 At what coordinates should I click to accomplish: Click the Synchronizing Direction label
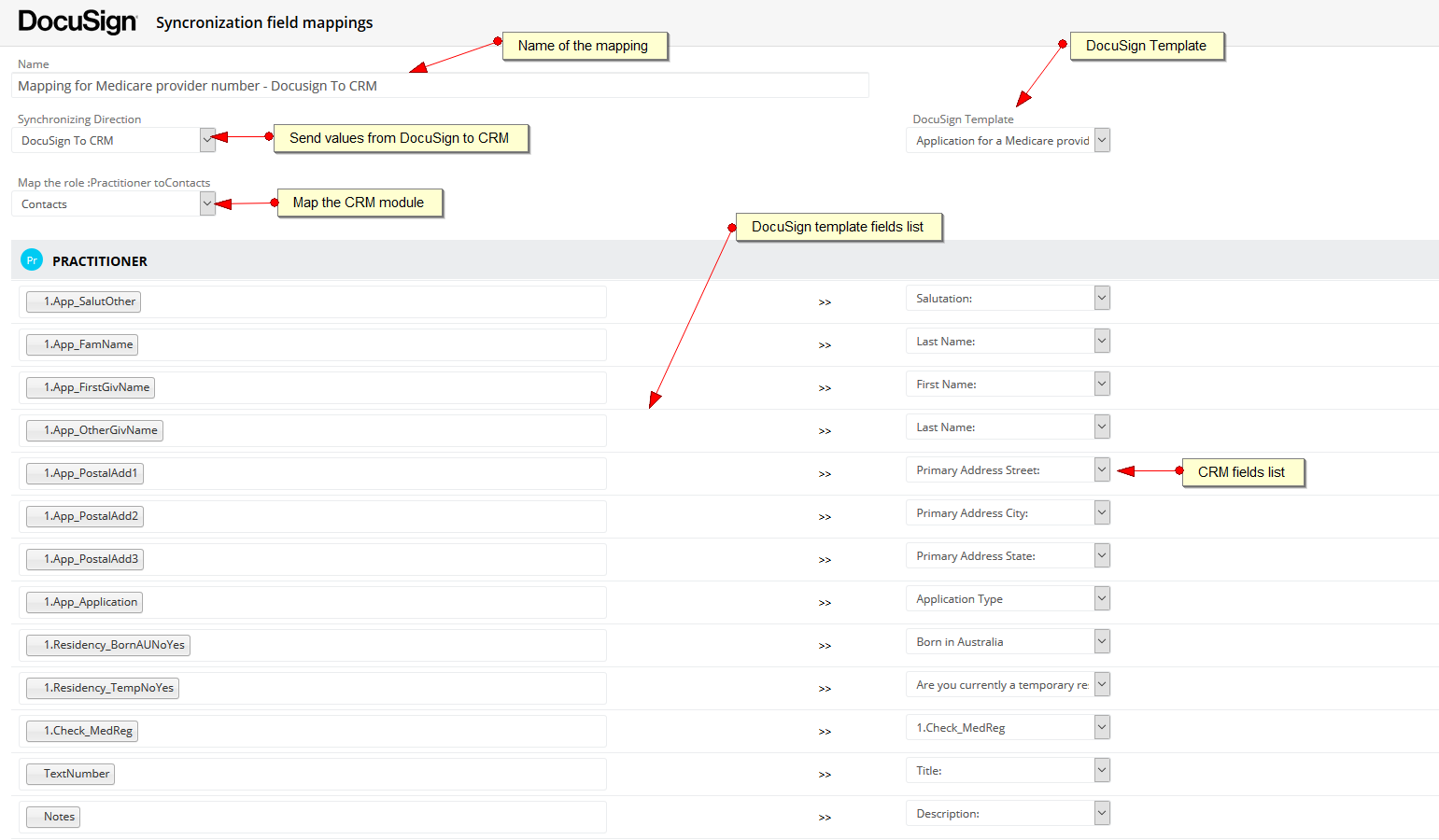coord(79,119)
